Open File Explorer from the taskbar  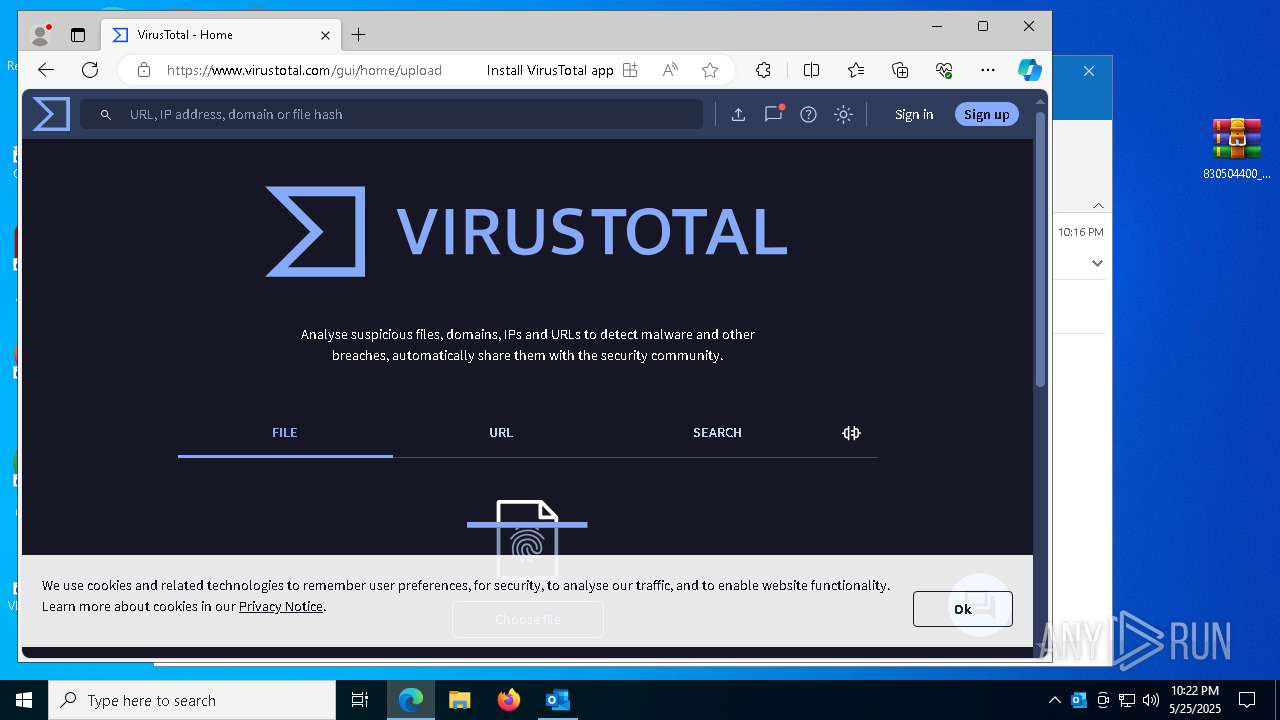point(460,700)
